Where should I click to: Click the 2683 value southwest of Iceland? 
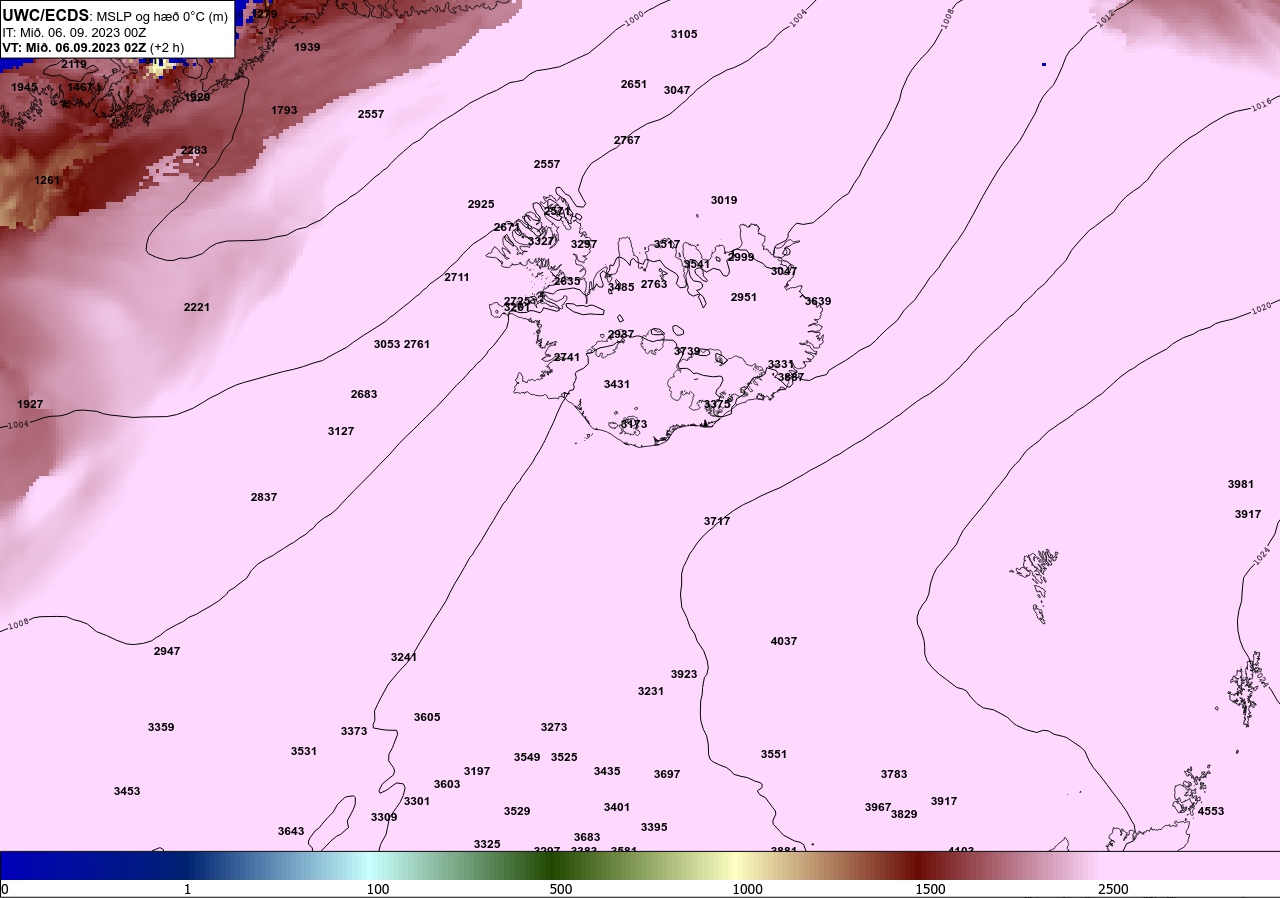click(x=364, y=394)
